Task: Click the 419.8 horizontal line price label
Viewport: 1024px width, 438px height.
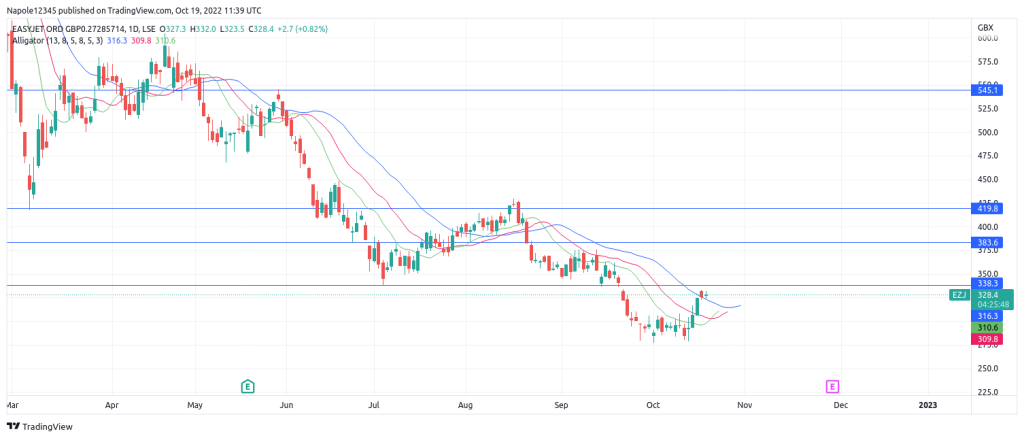Action: pyautogui.click(x=986, y=209)
